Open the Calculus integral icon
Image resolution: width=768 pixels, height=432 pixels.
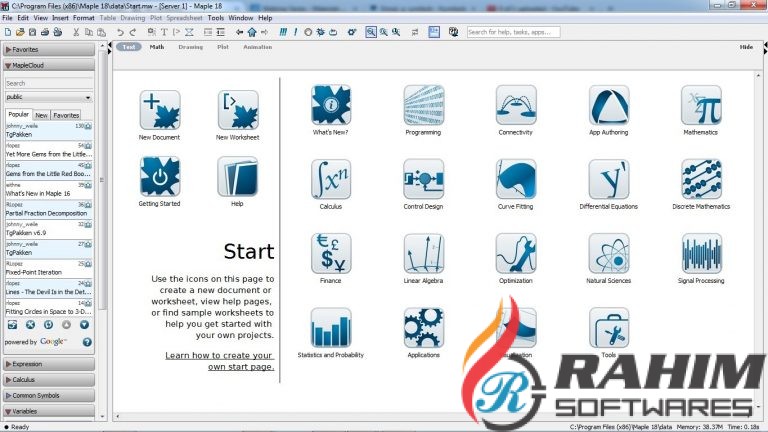pyautogui.click(x=331, y=179)
